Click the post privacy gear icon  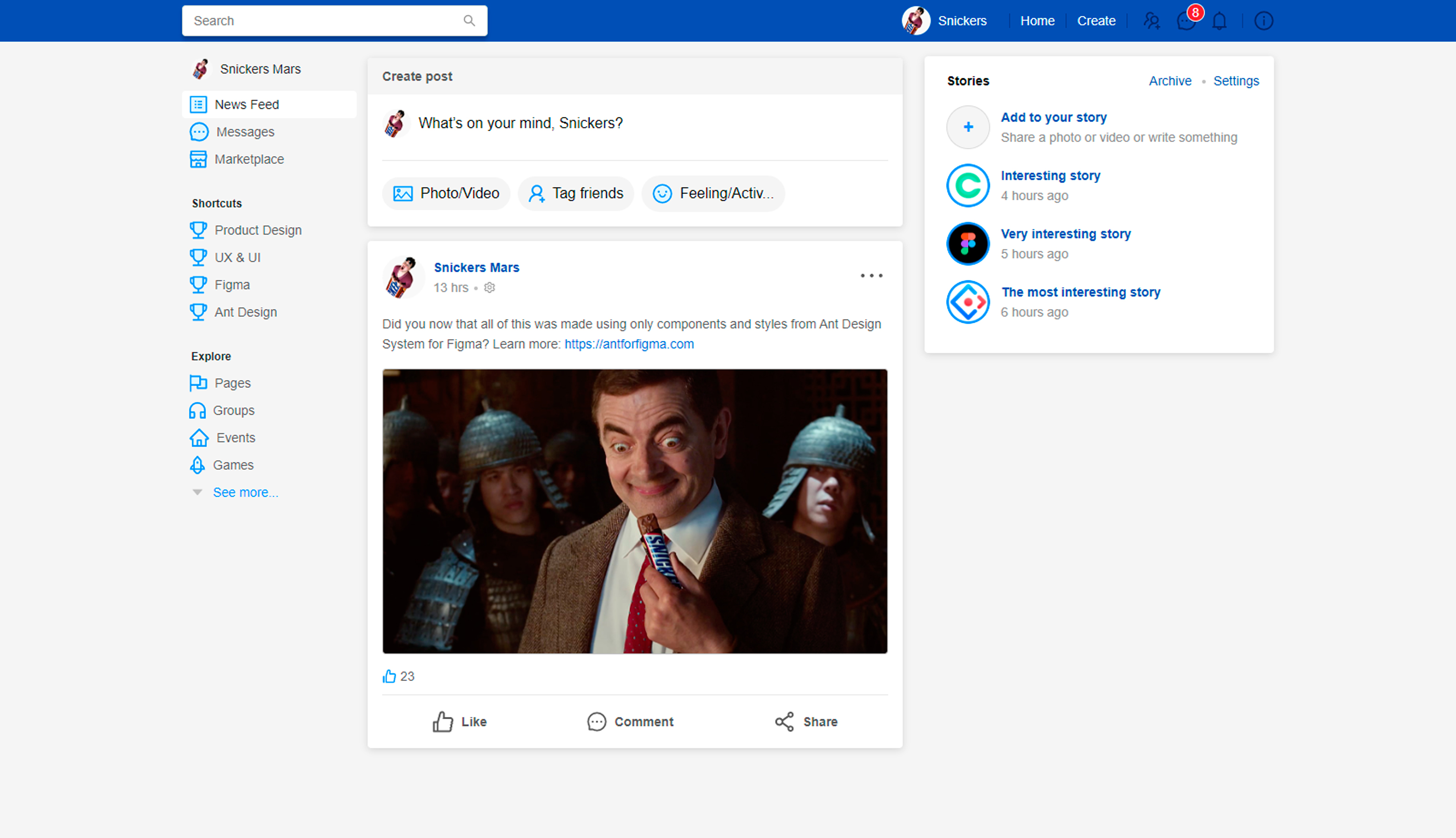click(490, 288)
